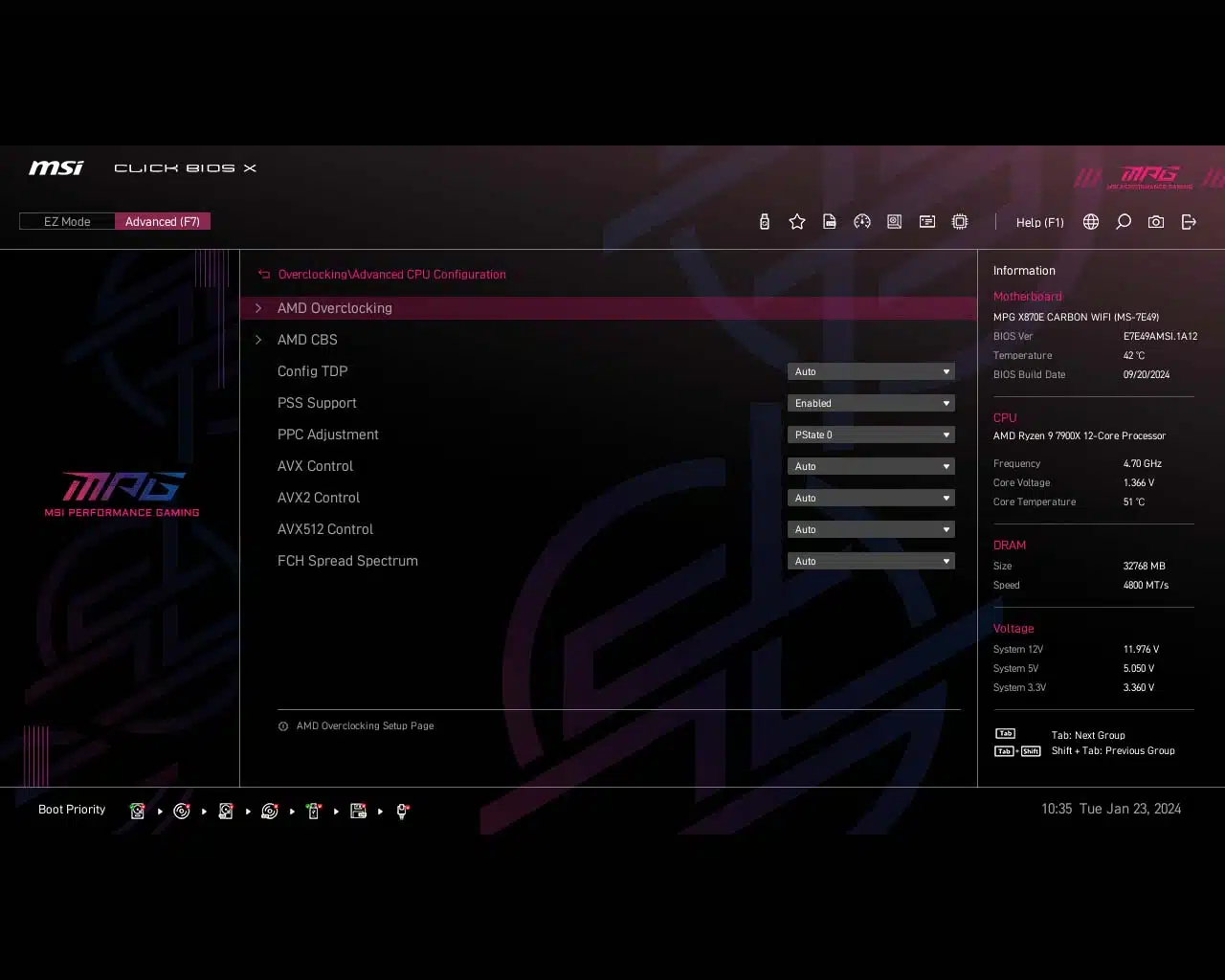The height and width of the screenshot is (980, 1225).
Task: Expand the AMD CBS submenu
Action: tap(609, 340)
